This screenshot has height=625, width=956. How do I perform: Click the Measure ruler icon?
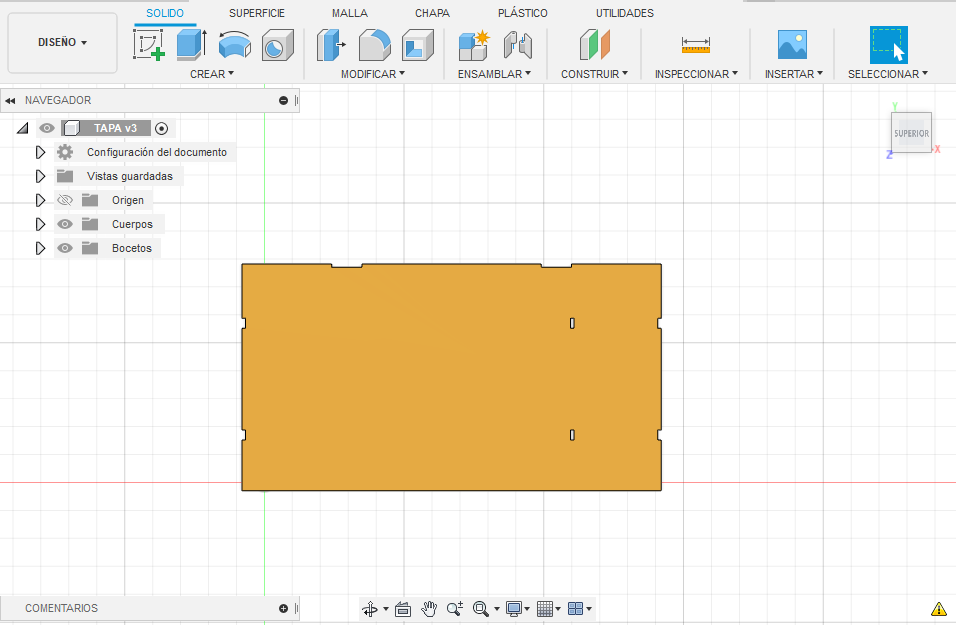click(x=696, y=45)
